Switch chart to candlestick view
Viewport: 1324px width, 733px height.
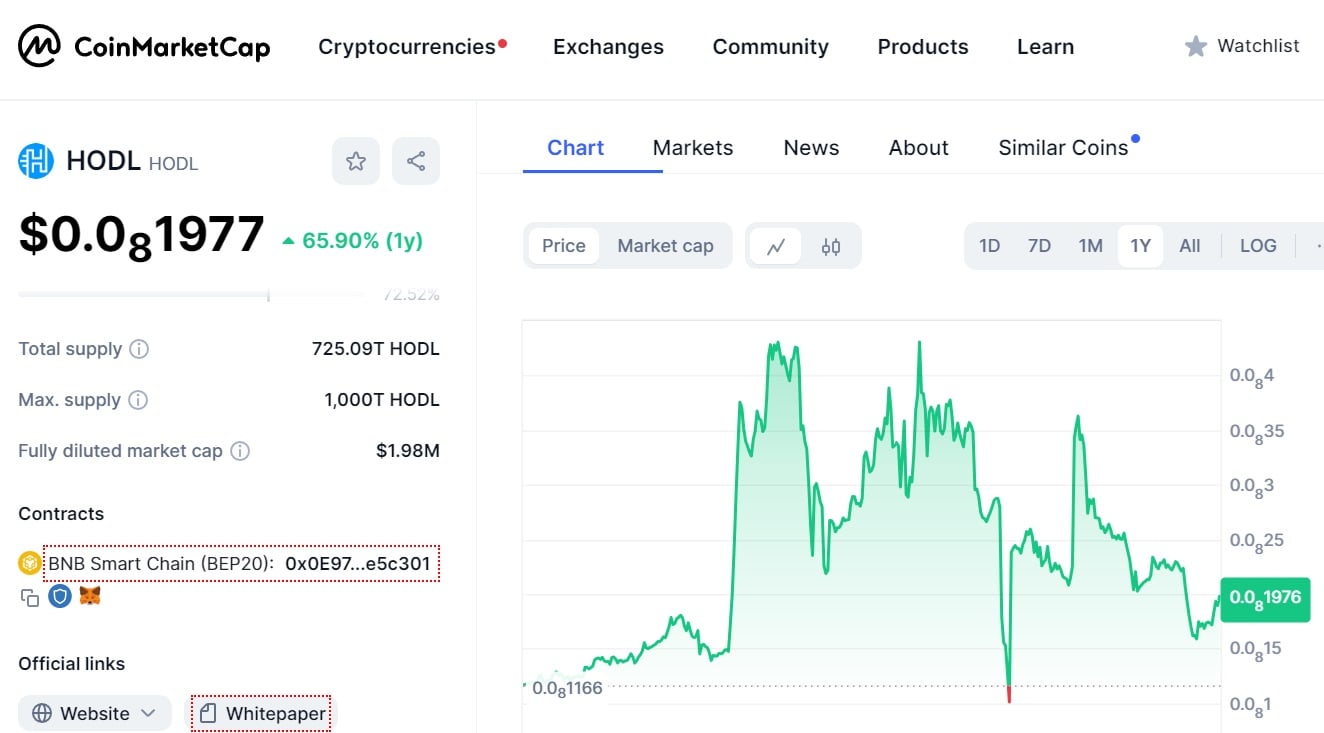tap(831, 245)
